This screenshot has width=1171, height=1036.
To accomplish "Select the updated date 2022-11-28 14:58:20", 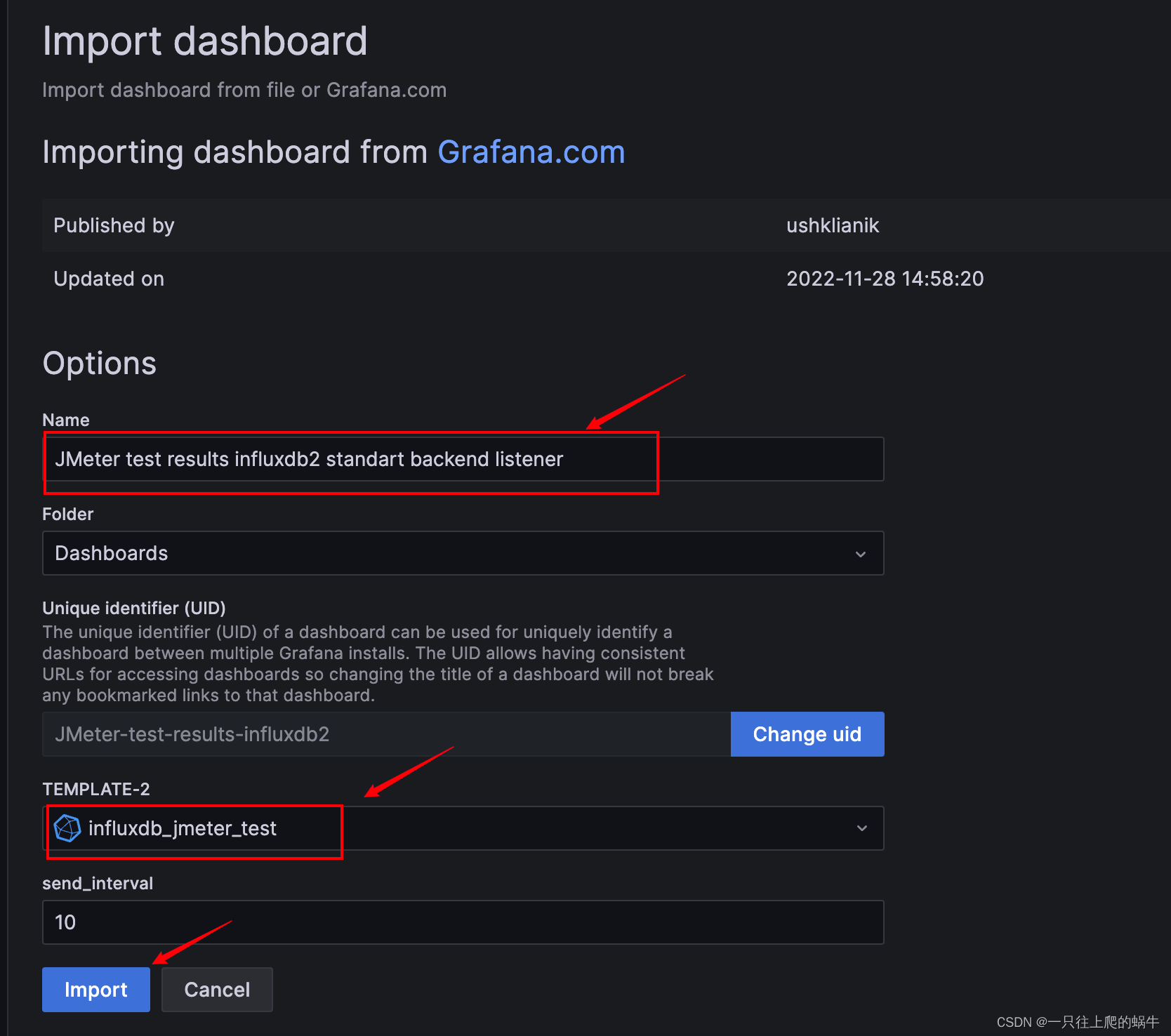I will [885, 279].
